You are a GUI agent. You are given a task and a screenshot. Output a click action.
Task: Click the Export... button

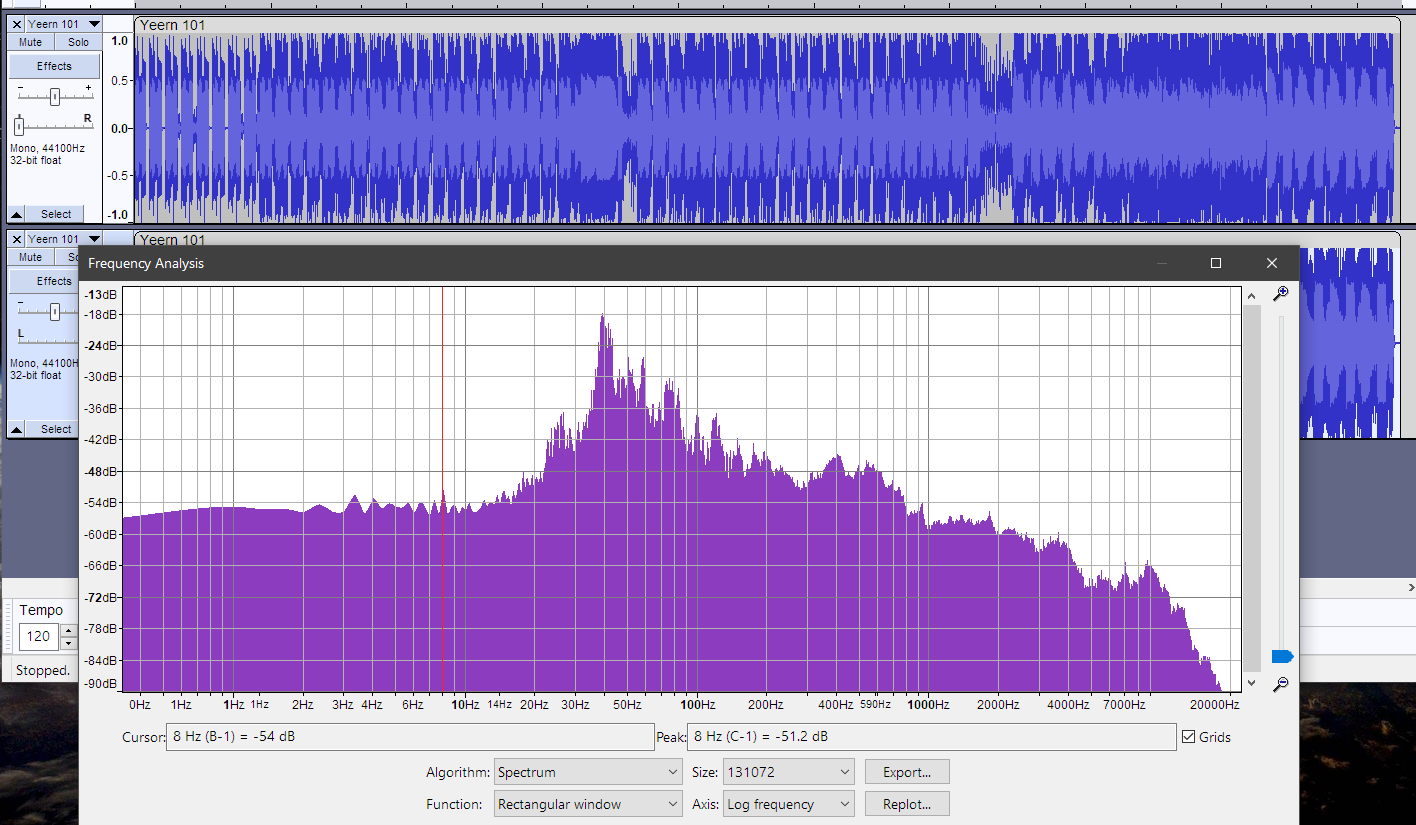(x=906, y=772)
